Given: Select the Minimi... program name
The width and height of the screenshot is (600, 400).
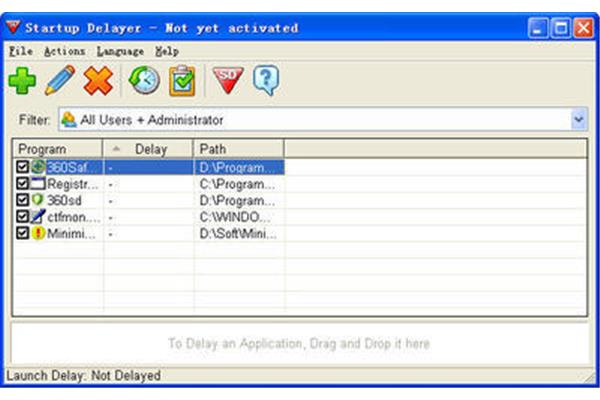Looking at the screenshot, I should coord(71,233).
